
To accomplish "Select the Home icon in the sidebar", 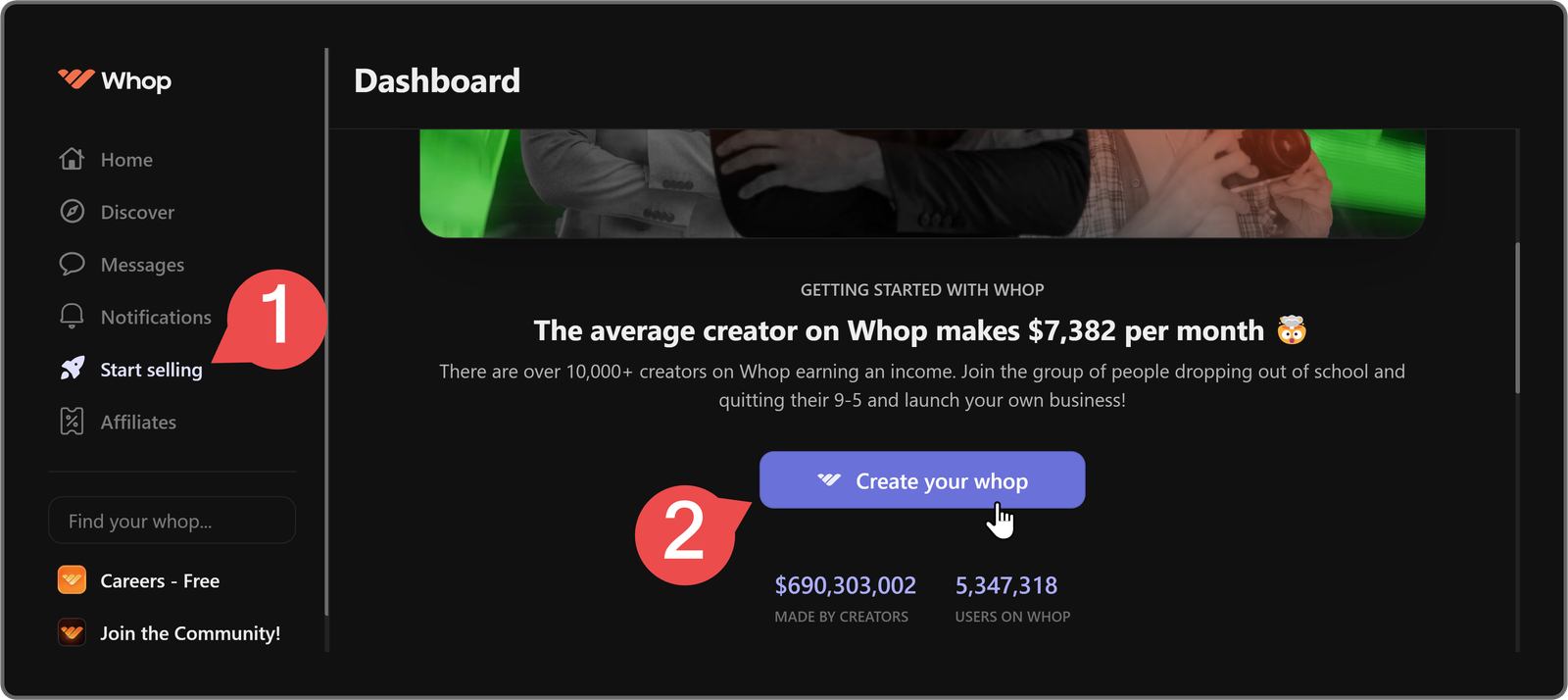I will tap(71, 159).
